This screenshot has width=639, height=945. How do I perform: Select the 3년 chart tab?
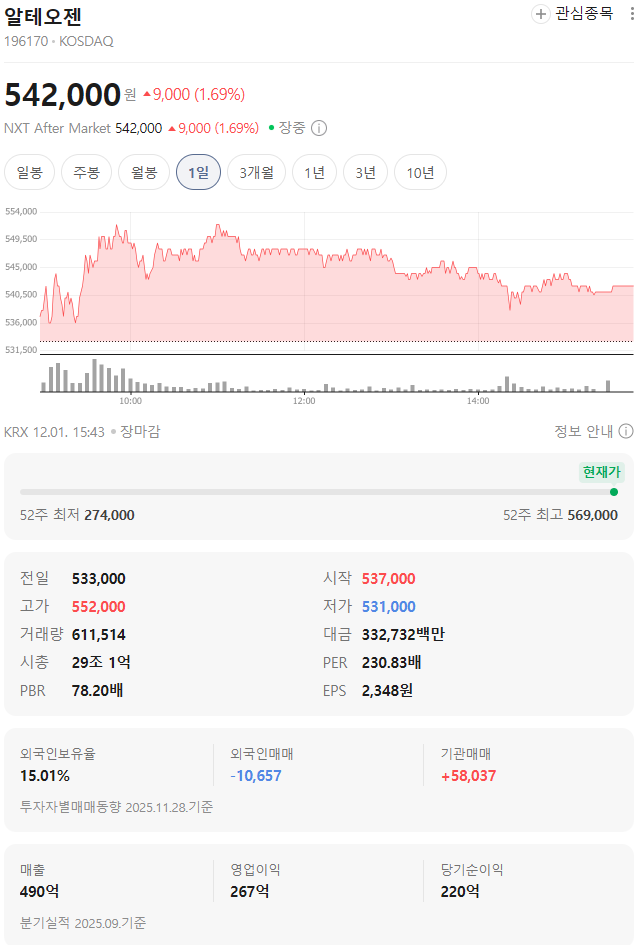365,172
